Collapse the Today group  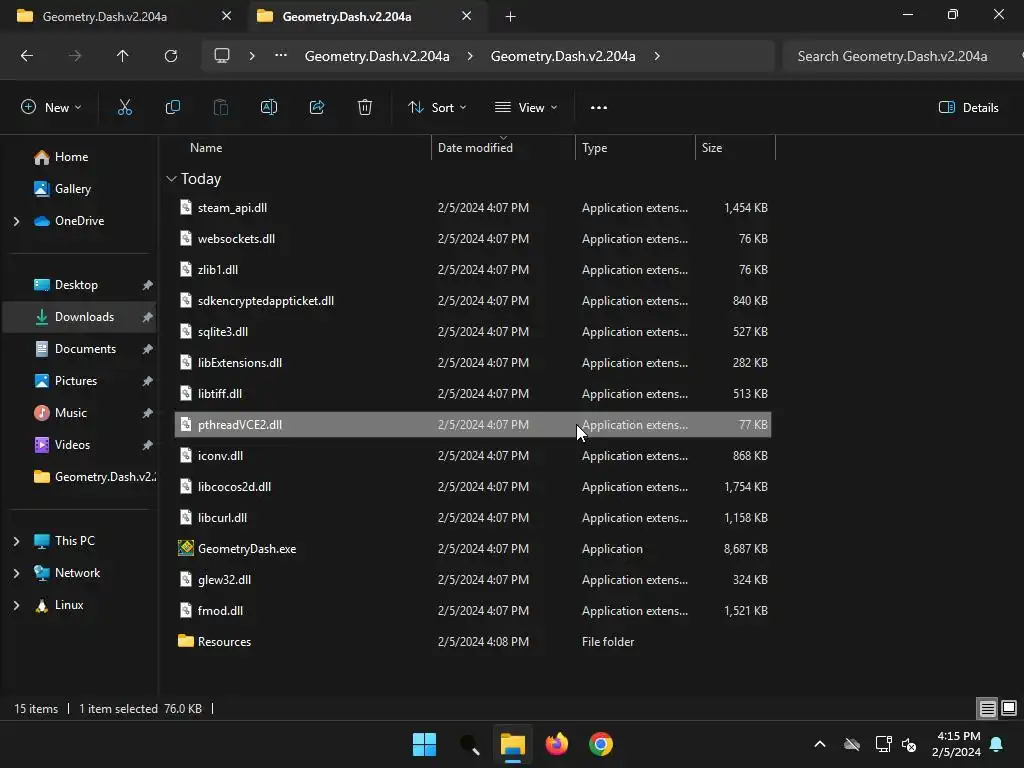[171, 179]
